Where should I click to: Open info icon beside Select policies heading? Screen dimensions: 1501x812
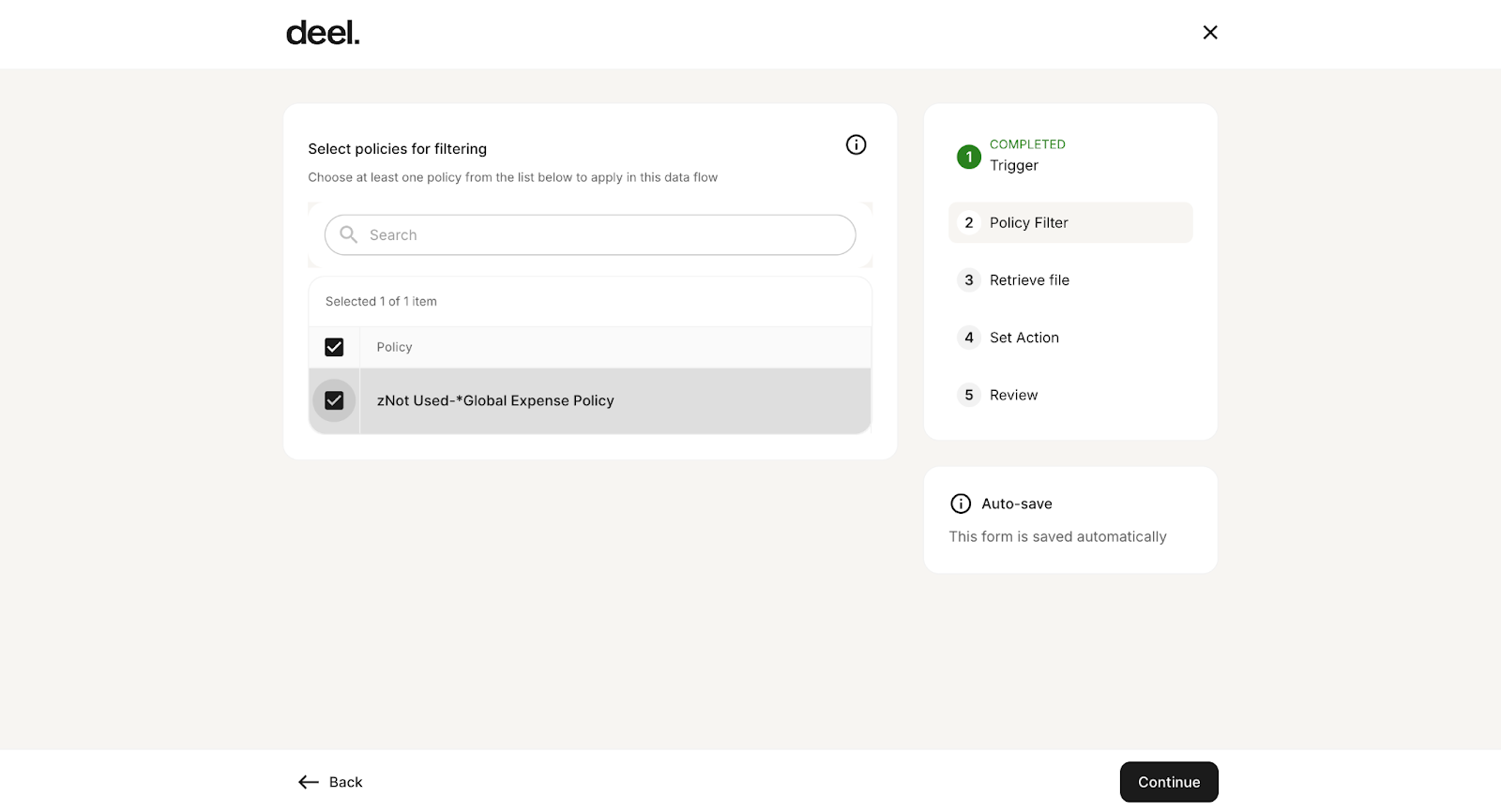[856, 144]
